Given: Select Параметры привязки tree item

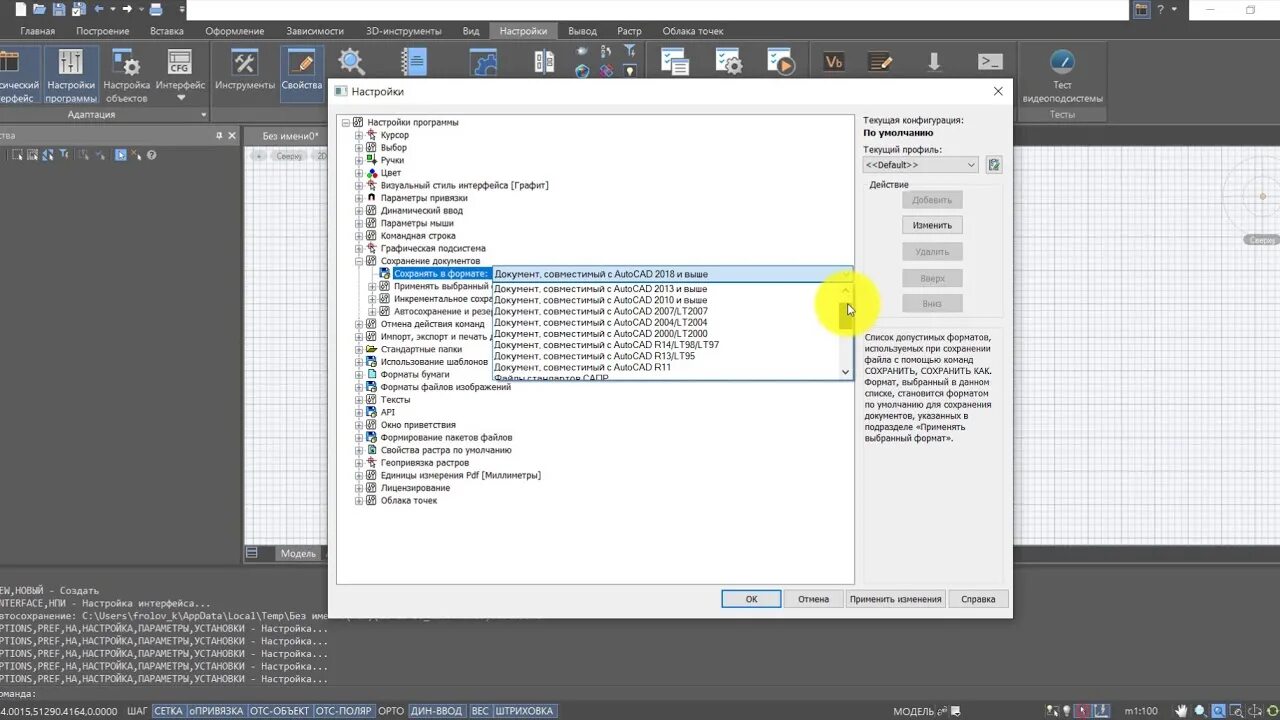Looking at the screenshot, I should tap(424, 198).
